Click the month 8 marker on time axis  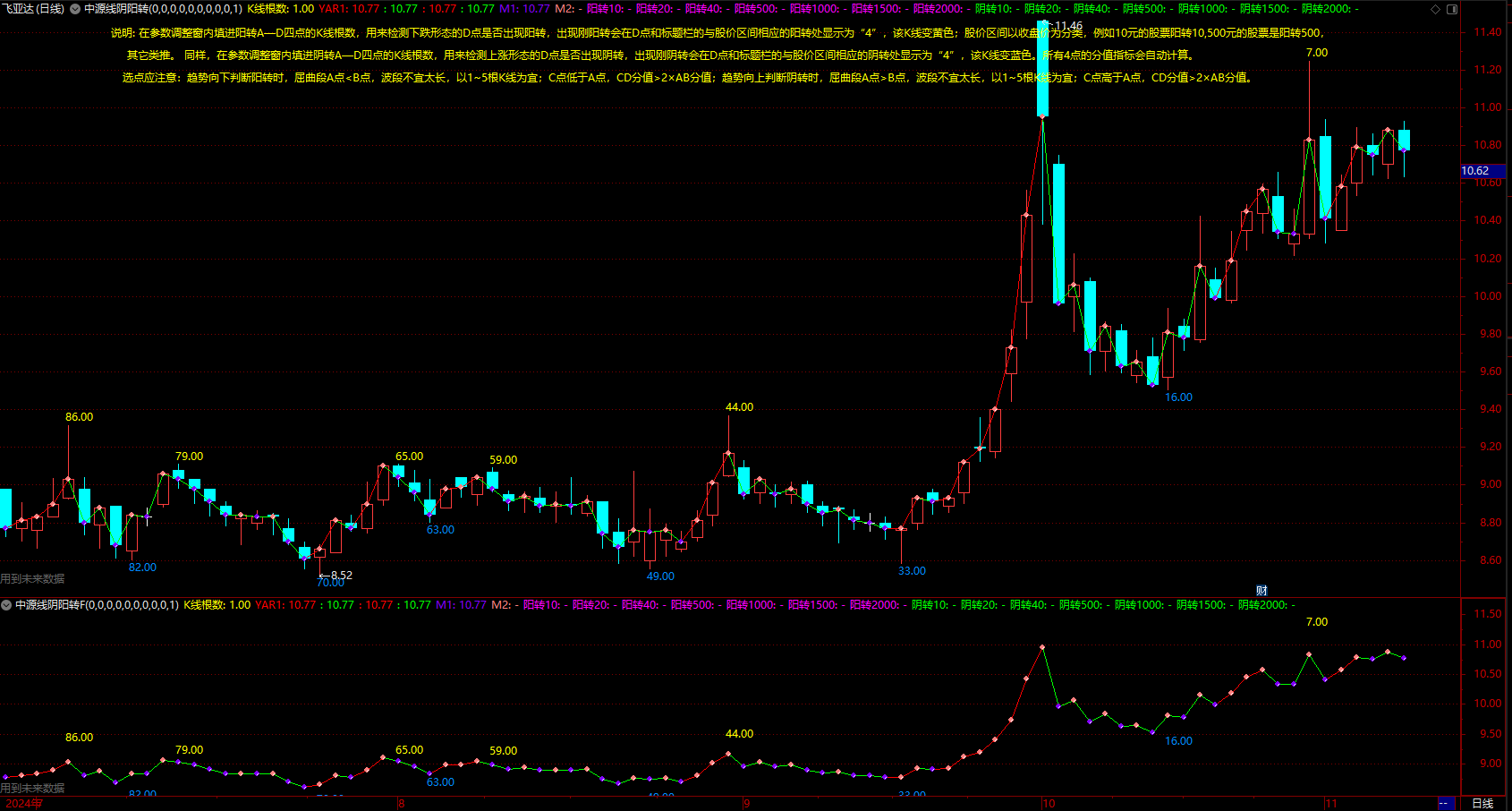402,804
